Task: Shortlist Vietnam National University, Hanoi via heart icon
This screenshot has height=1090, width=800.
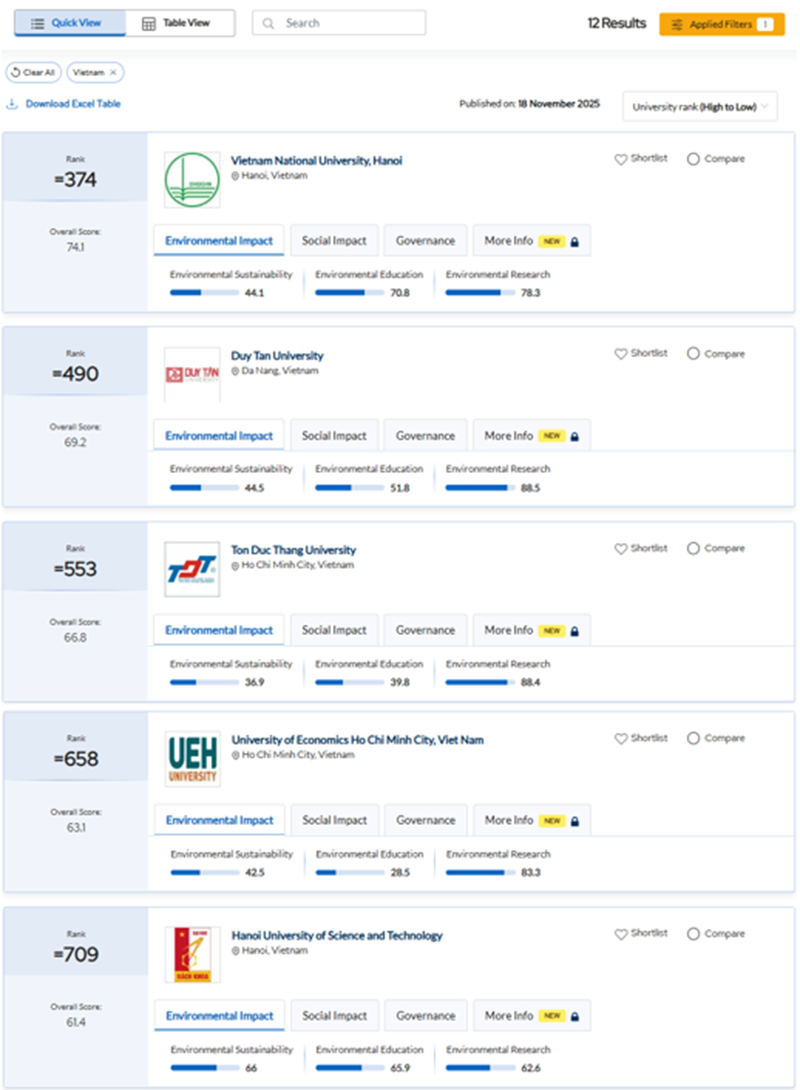Action: click(x=621, y=159)
